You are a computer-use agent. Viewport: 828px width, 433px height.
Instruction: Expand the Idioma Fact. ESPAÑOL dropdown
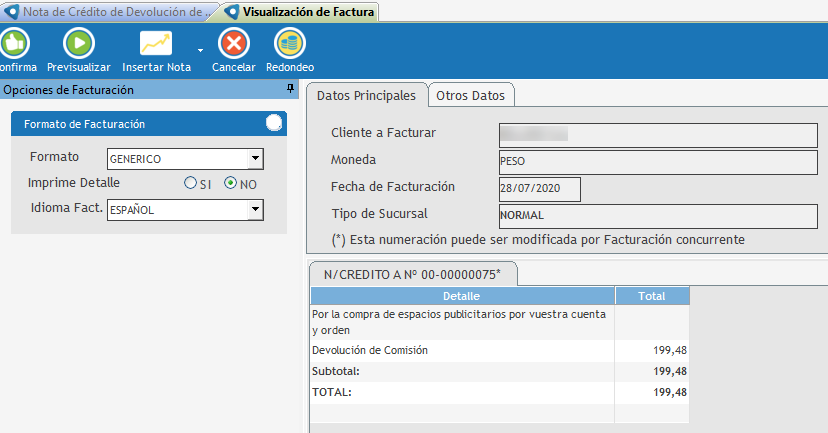[x=255, y=209]
